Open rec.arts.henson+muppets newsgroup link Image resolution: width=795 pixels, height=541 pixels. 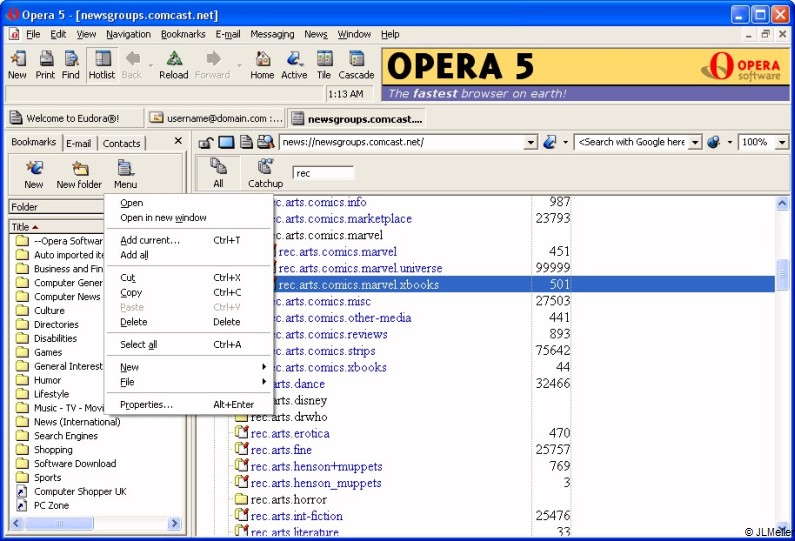pyautogui.click(x=316, y=466)
